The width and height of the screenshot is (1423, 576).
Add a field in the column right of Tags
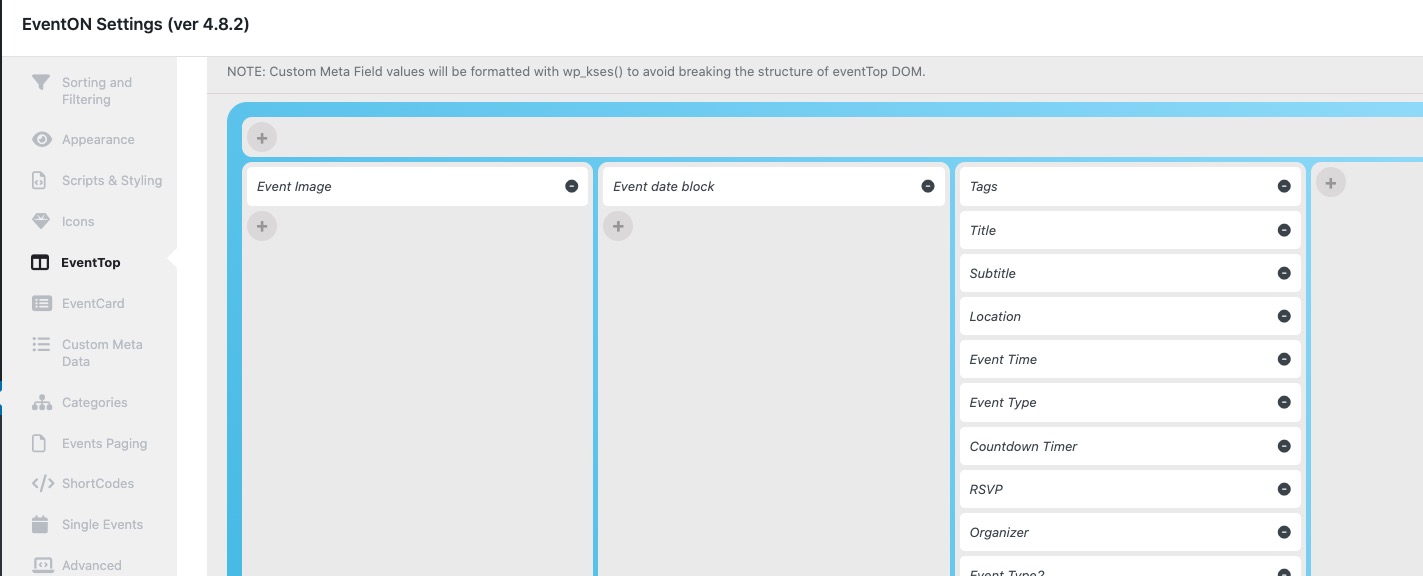[1331, 183]
